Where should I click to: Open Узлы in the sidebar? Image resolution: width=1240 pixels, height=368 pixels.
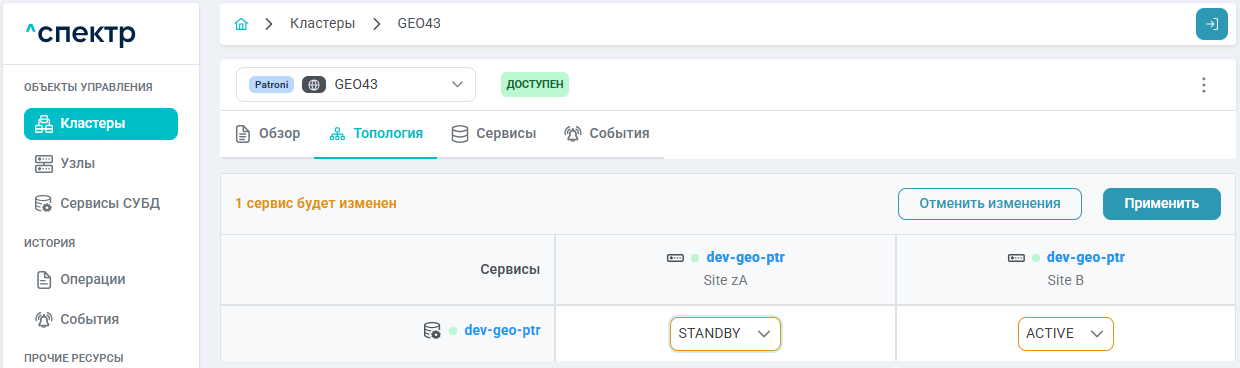pyautogui.click(x=101, y=163)
